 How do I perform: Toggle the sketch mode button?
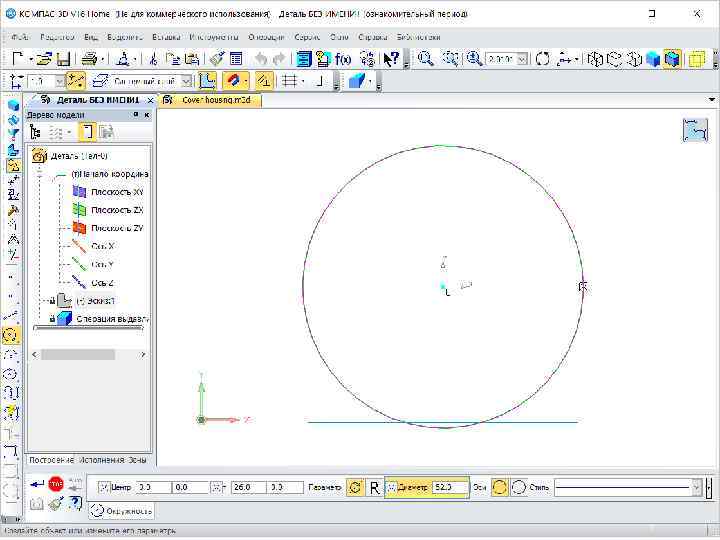pyautogui.click(x=207, y=81)
